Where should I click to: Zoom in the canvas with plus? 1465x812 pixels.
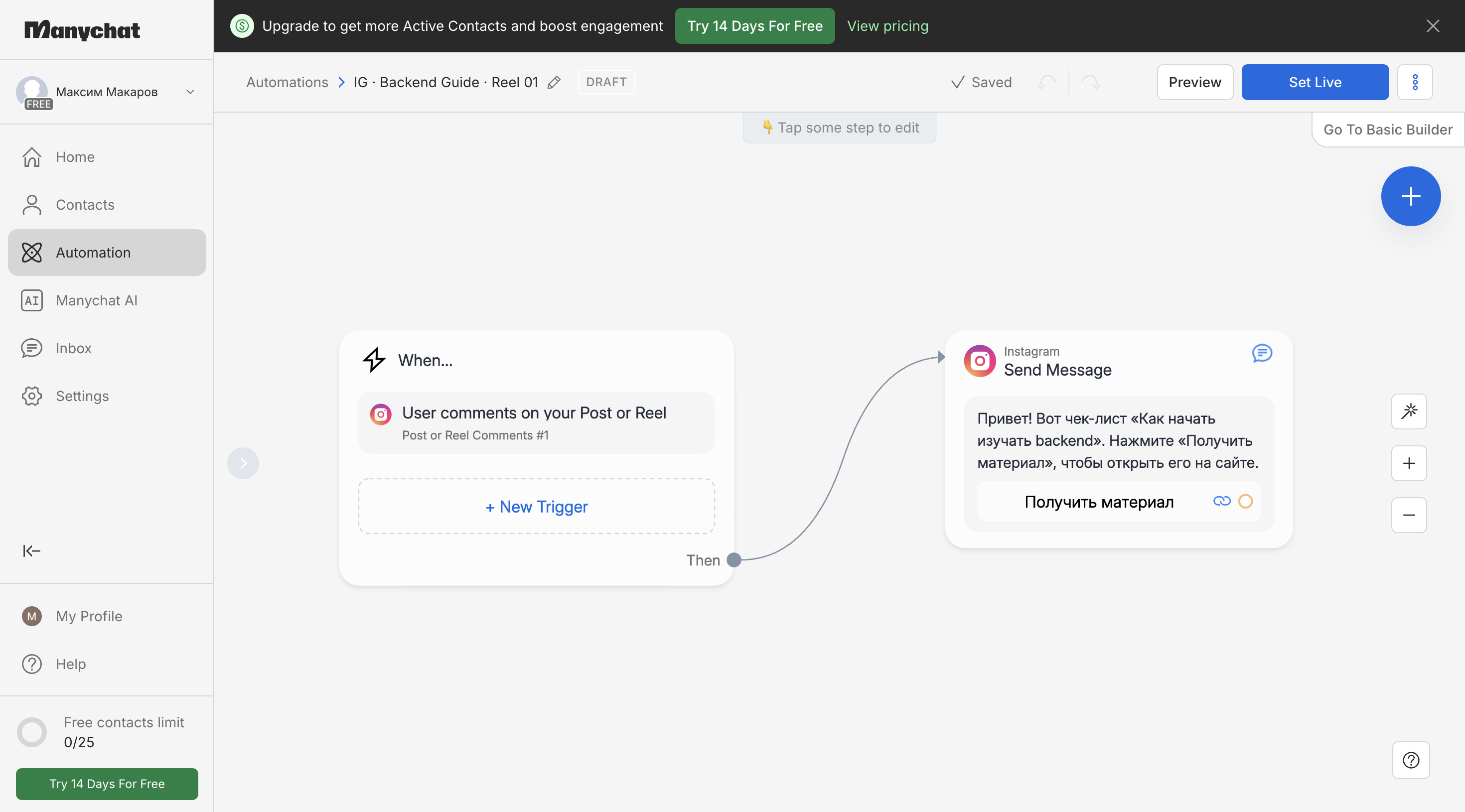coord(1409,463)
